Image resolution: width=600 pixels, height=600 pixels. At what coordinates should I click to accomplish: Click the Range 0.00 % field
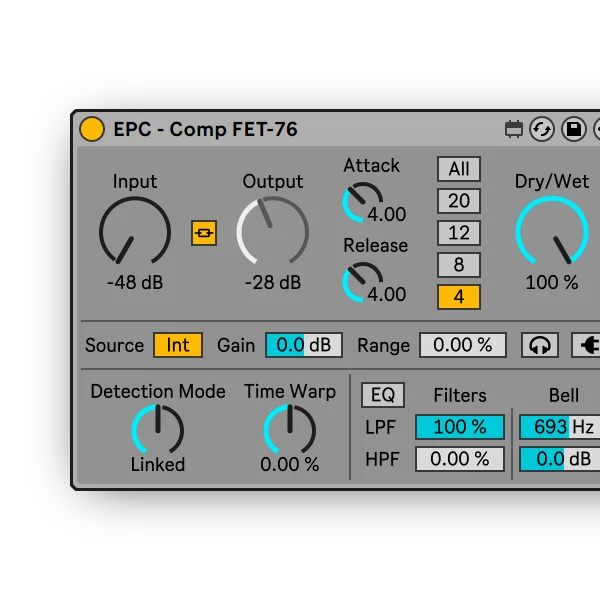(x=463, y=345)
